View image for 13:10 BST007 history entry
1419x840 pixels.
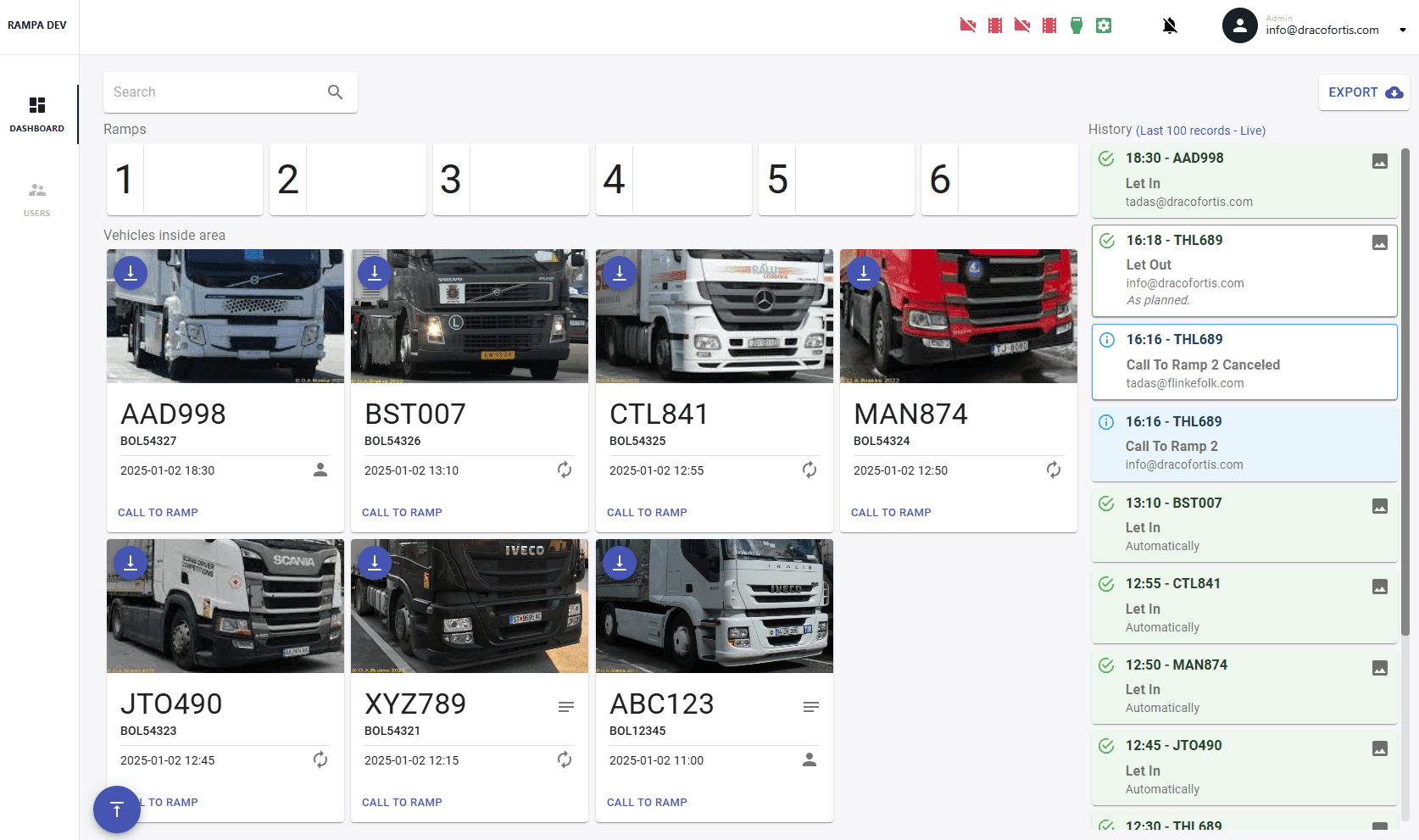[1380, 506]
